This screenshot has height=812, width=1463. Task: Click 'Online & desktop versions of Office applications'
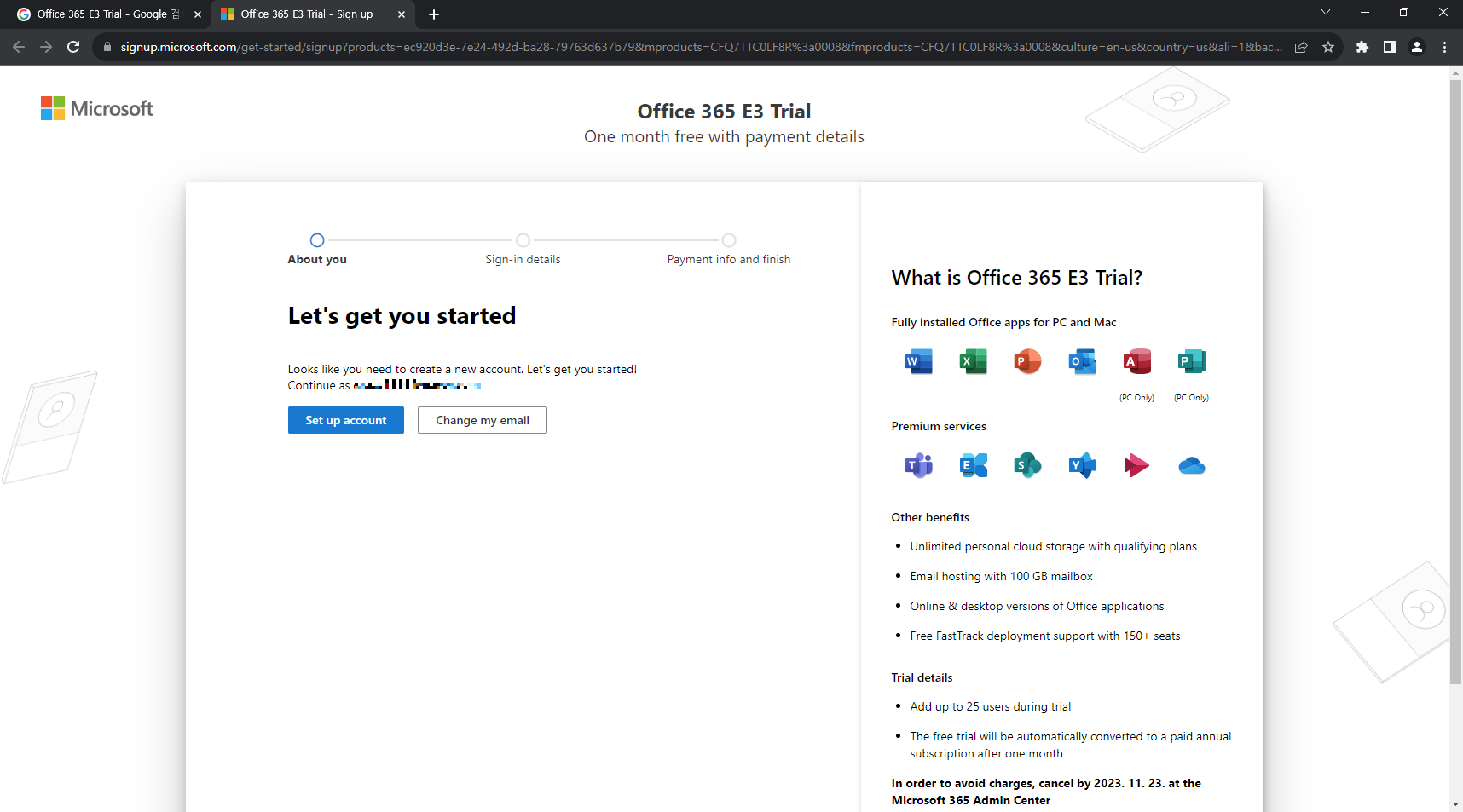pyautogui.click(x=1037, y=607)
